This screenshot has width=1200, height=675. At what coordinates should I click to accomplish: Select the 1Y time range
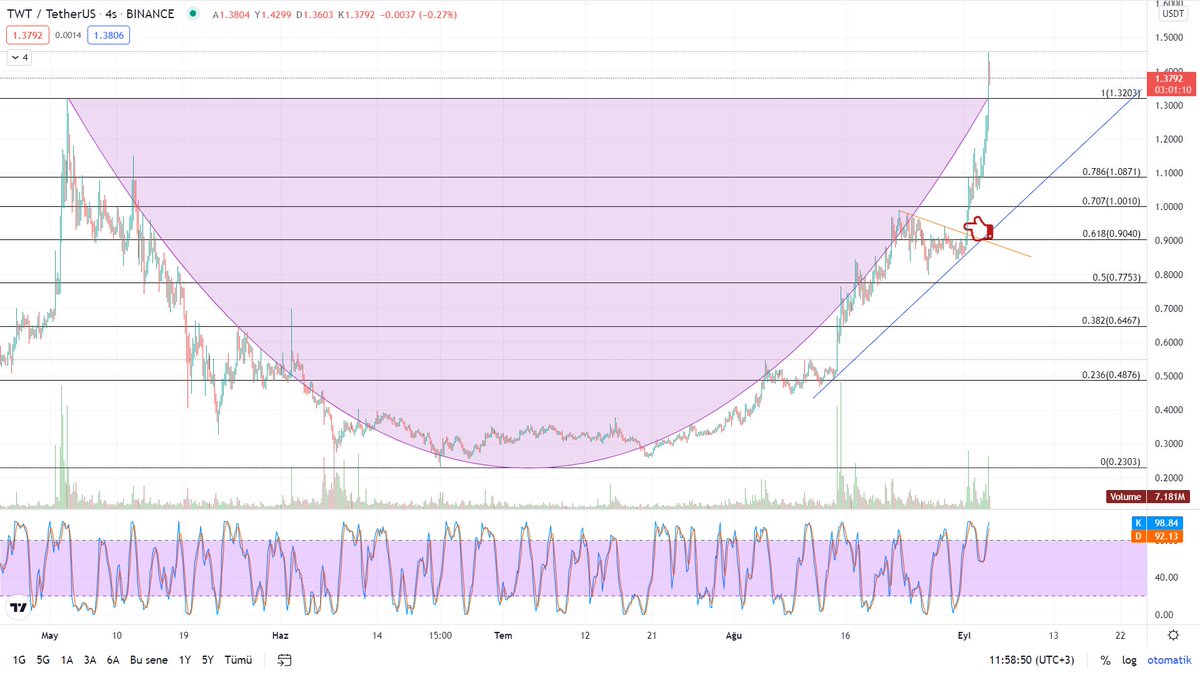[185, 660]
